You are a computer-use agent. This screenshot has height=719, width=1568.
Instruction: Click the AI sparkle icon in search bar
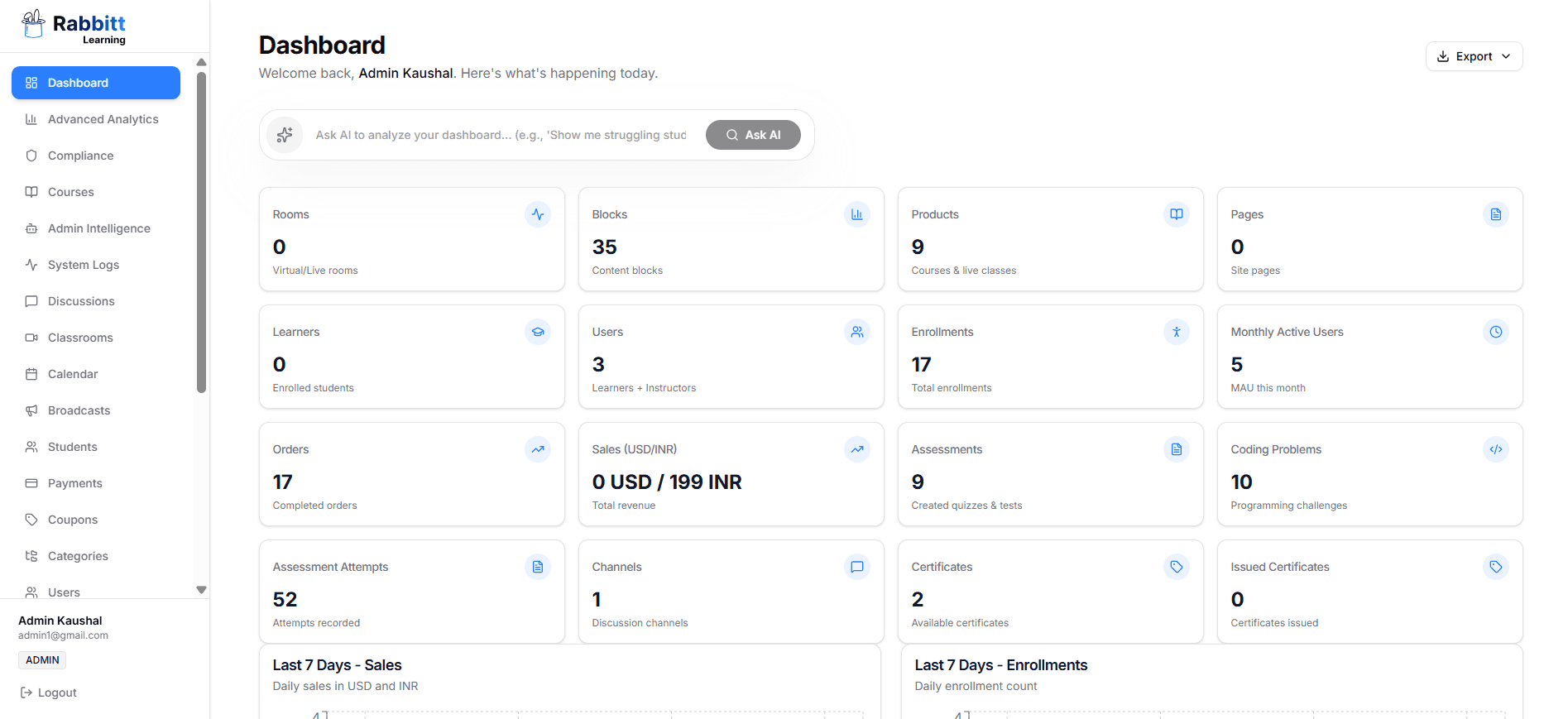[x=285, y=135]
